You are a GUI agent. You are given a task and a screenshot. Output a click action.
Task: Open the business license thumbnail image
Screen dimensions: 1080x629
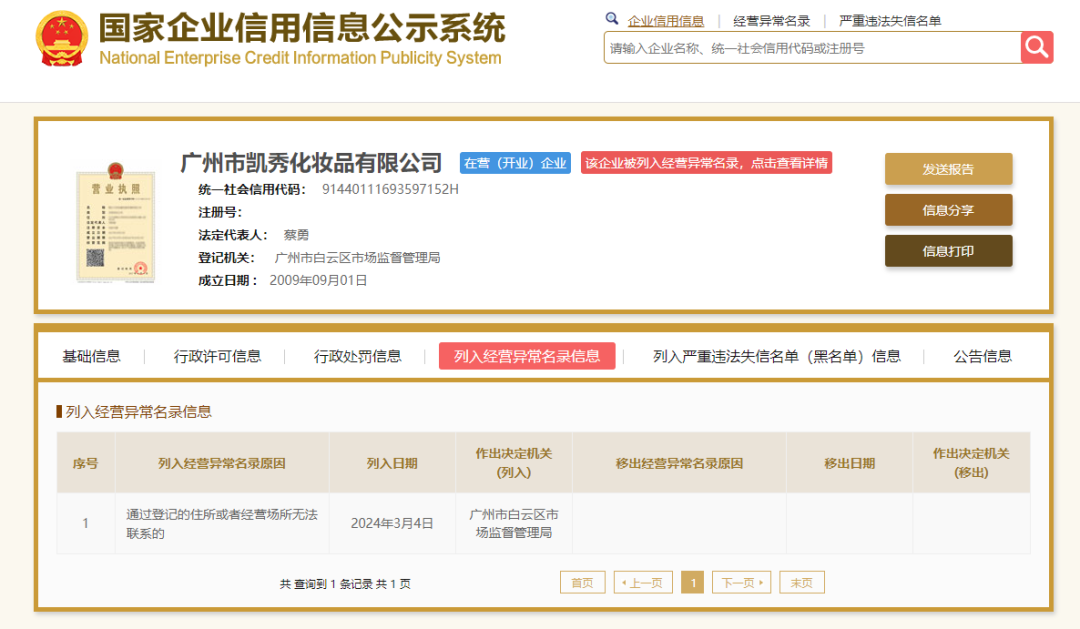[x=116, y=222]
